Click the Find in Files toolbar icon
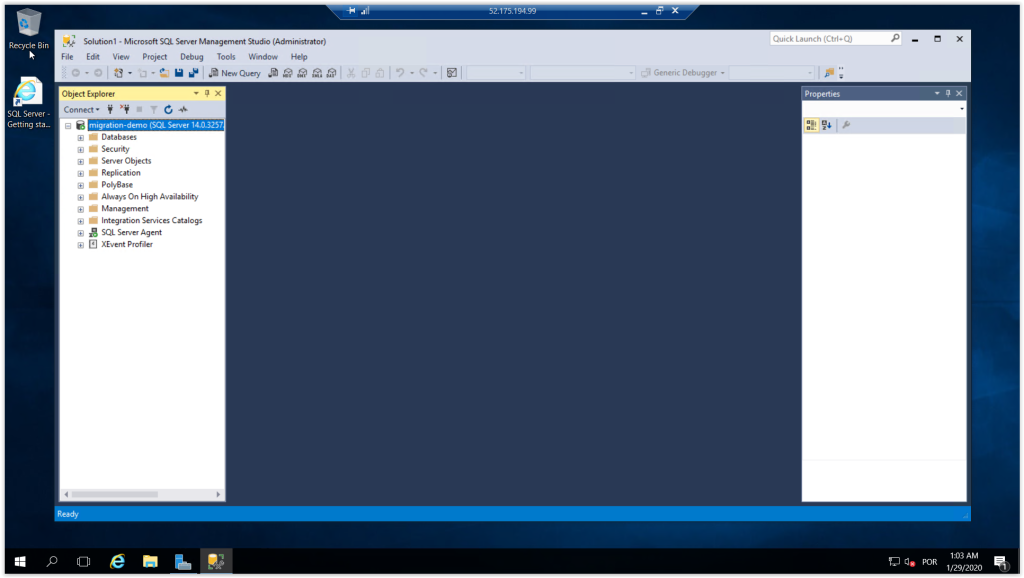The width and height of the screenshot is (1024, 578). [829, 73]
